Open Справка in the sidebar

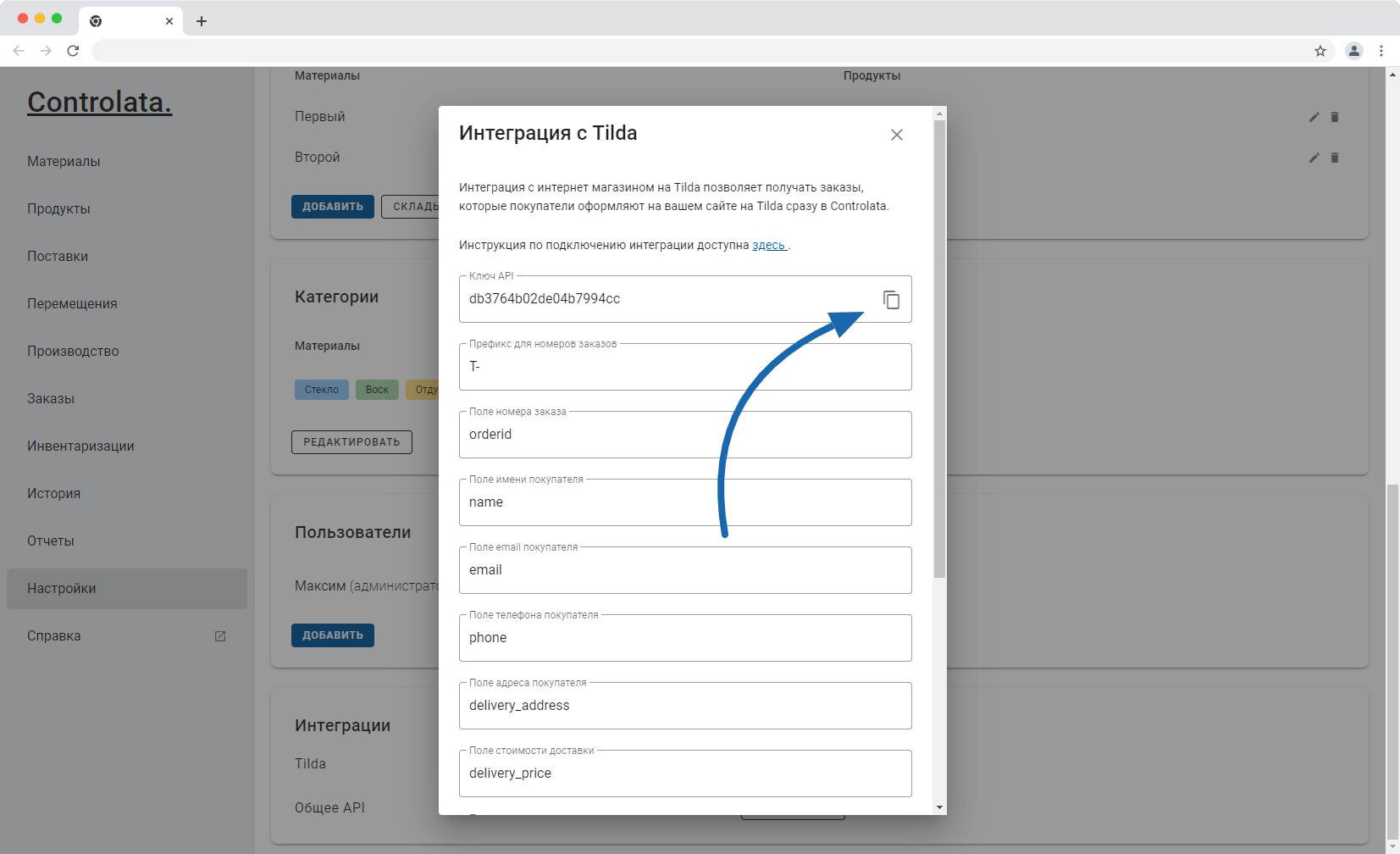click(x=127, y=635)
